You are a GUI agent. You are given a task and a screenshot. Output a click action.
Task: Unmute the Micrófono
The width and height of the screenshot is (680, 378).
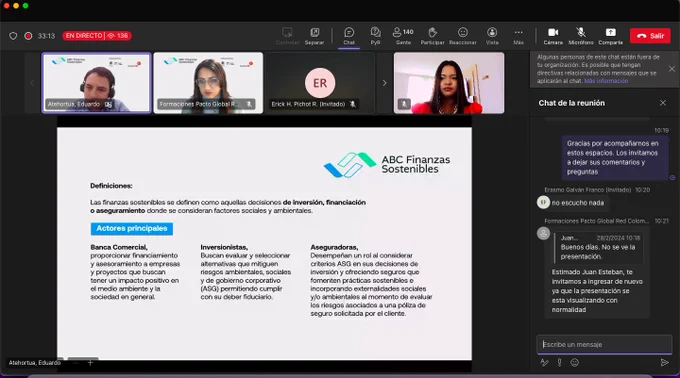(581, 36)
